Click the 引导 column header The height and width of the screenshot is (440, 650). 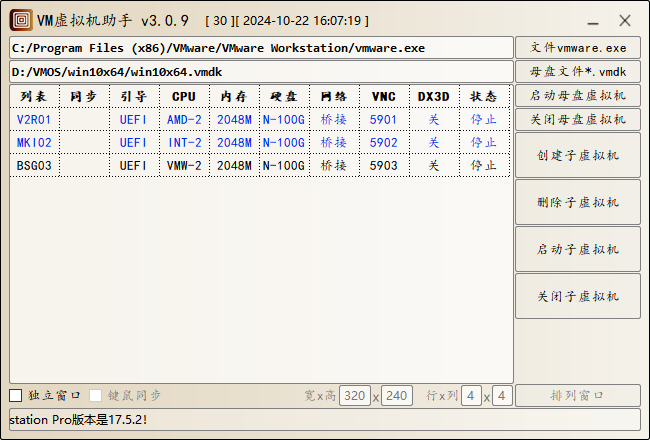134,97
